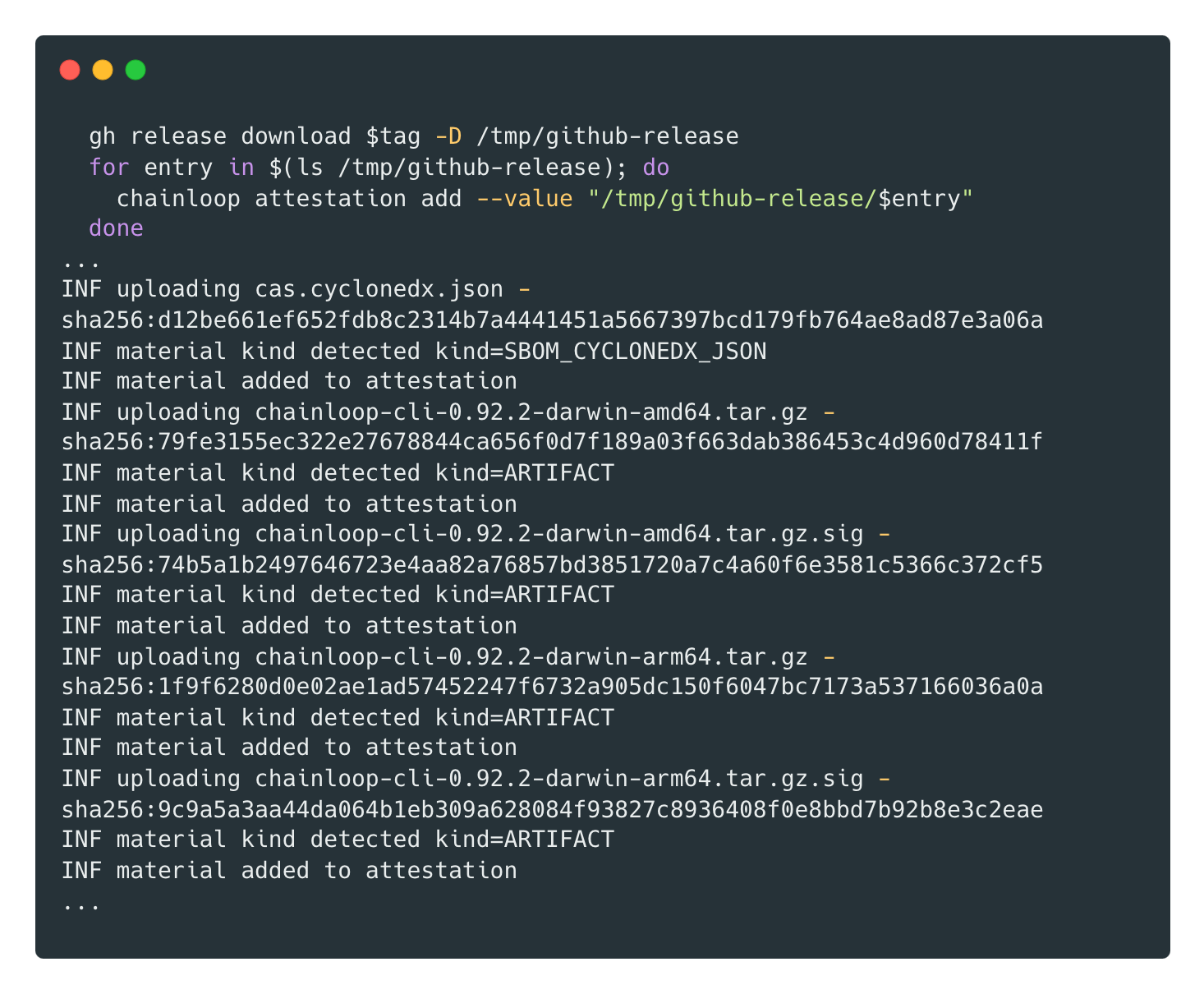Select the sha256 hash starting with 74b5a1b2
This screenshot has width=1204, height=994.
click(552, 565)
